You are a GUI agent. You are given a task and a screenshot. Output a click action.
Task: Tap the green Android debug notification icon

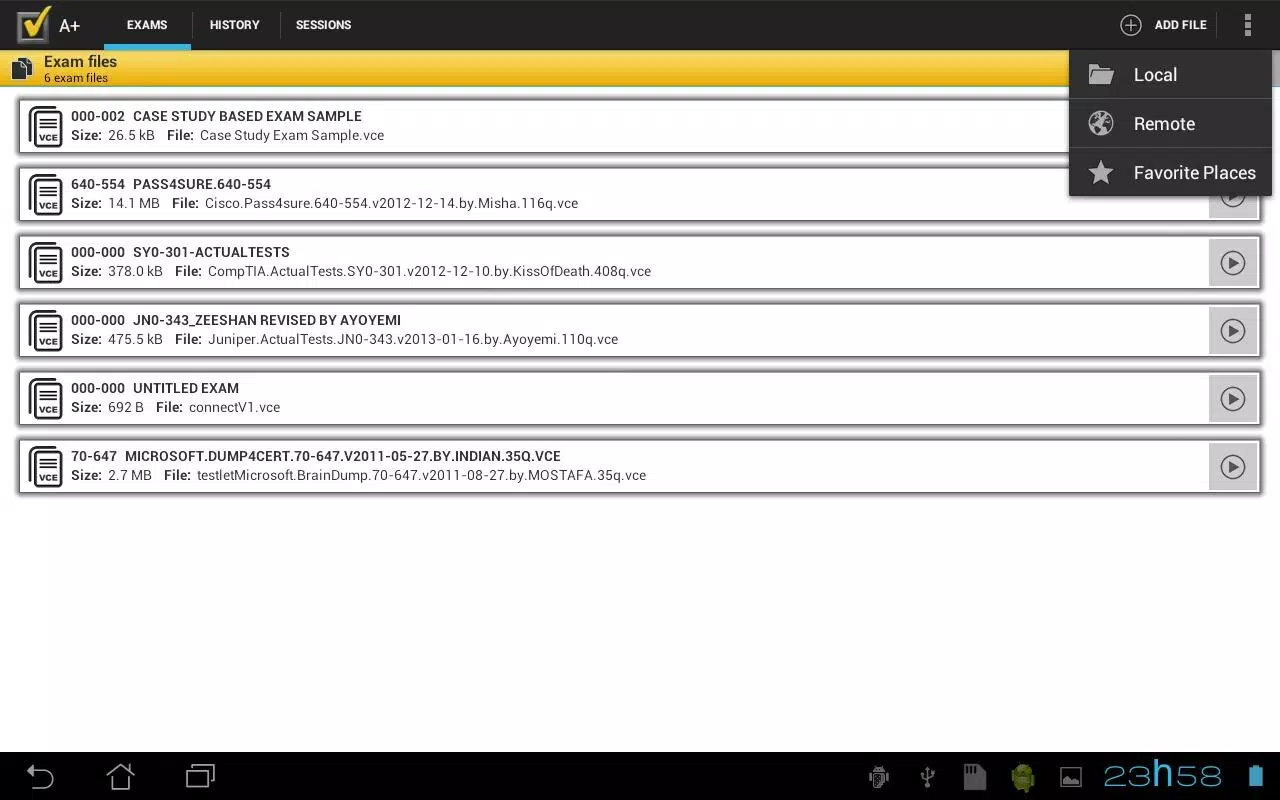1022,776
